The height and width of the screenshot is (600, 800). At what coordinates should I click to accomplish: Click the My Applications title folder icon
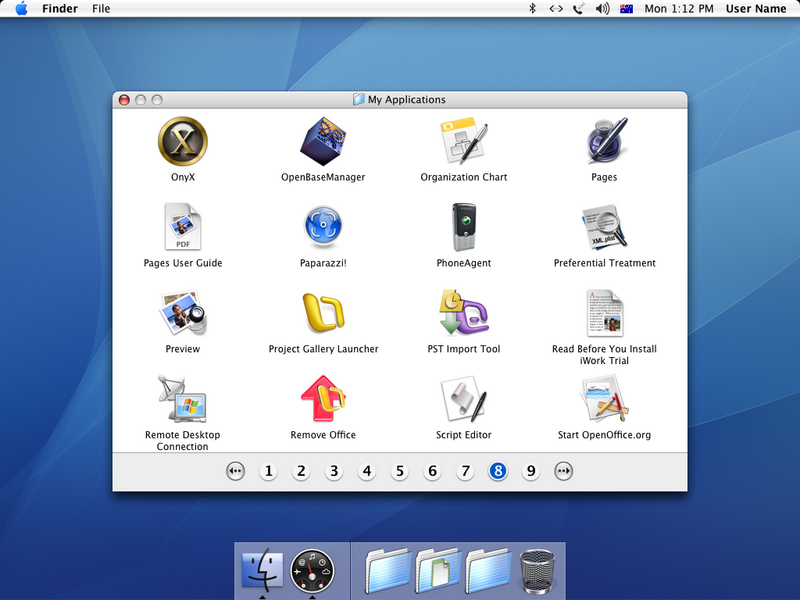[x=359, y=99]
